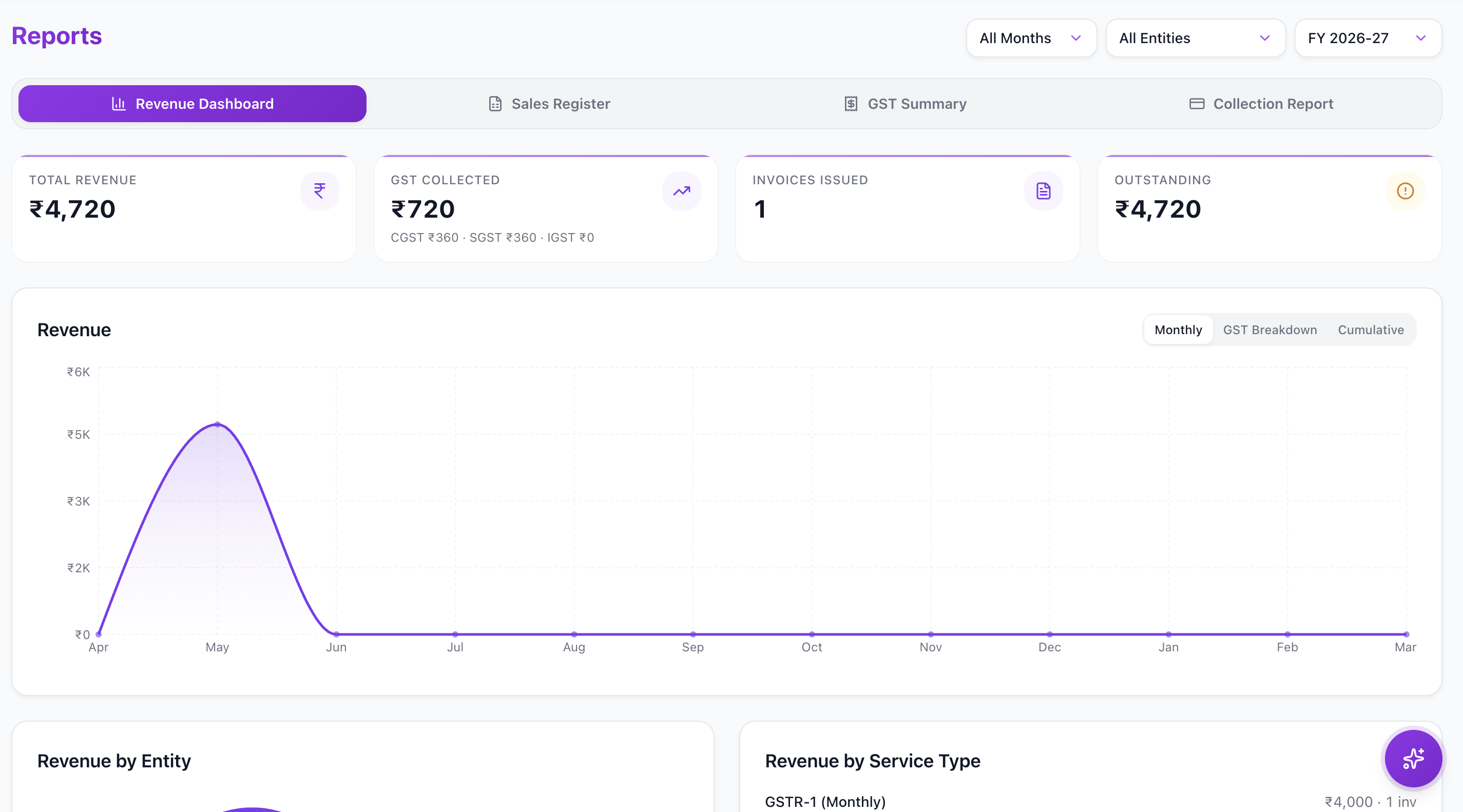This screenshot has height=812, width=1463.
Task: Open the All Months dropdown
Action: click(x=1031, y=38)
